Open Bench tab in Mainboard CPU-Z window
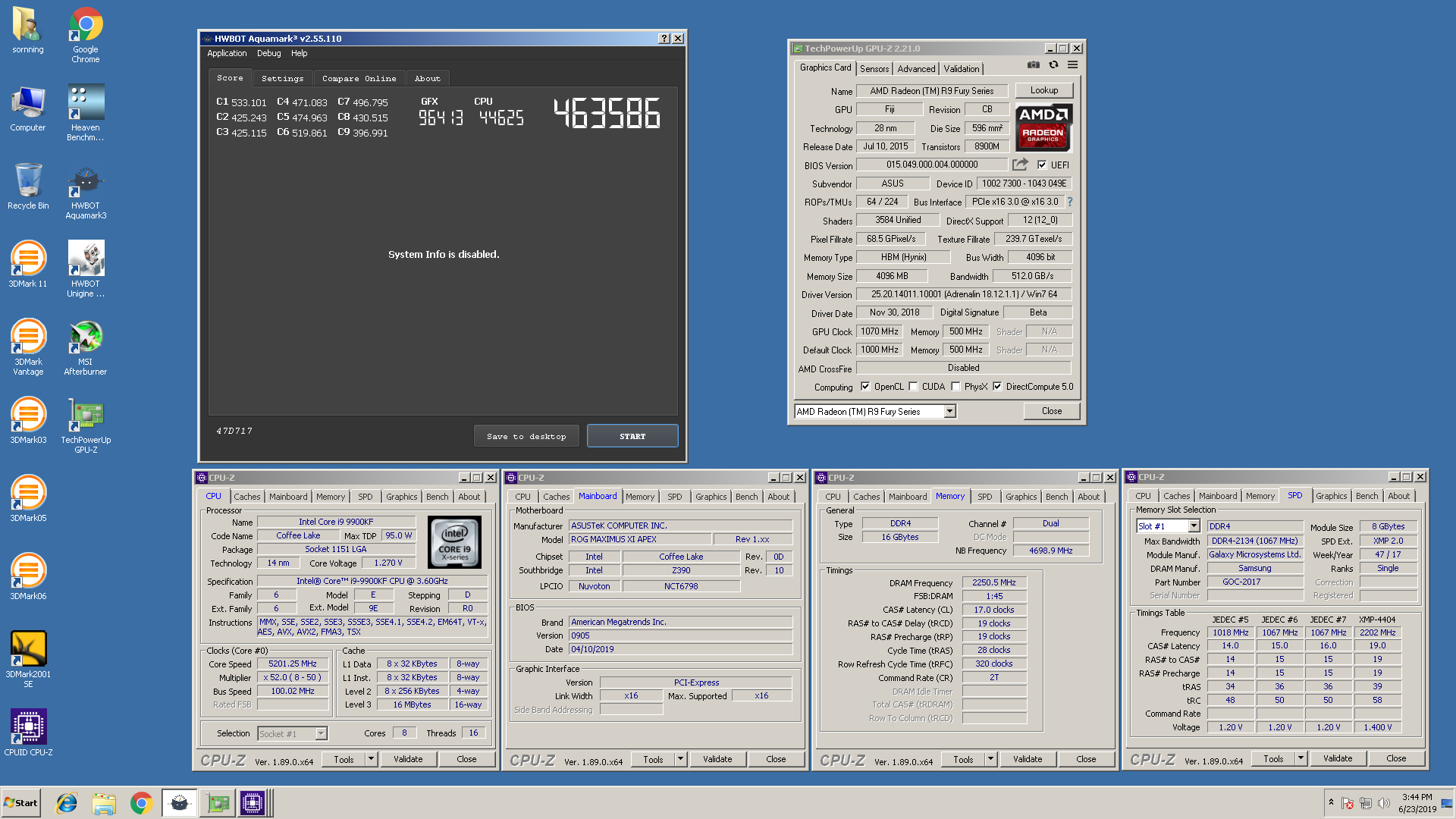The width and height of the screenshot is (1456, 819). pyautogui.click(x=746, y=497)
